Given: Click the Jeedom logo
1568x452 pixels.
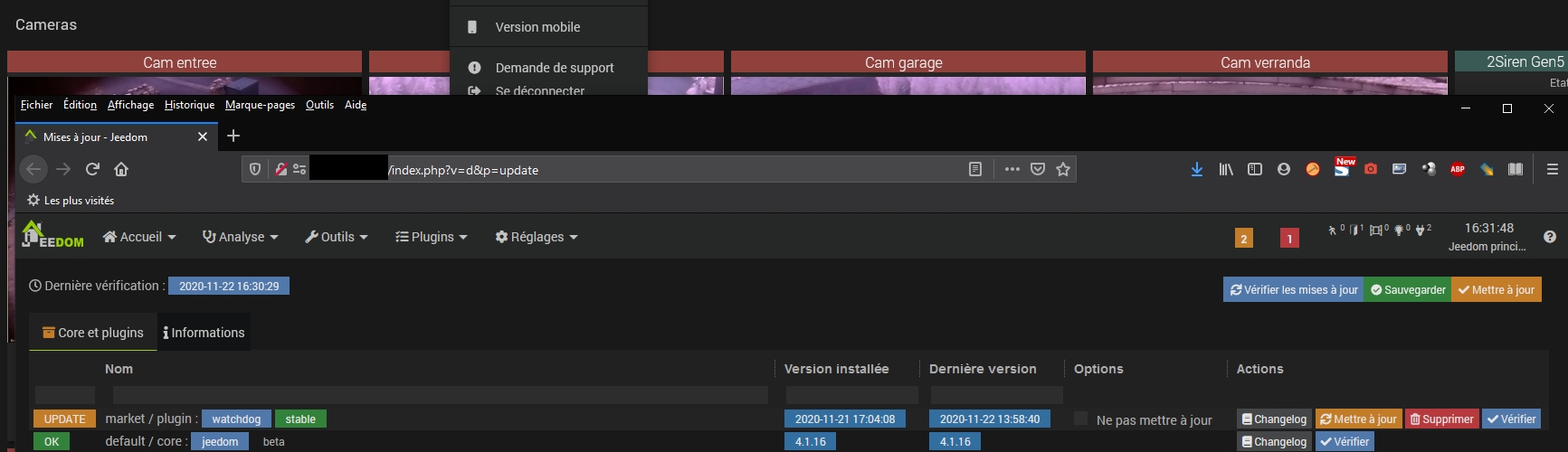Looking at the screenshot, I should [52, 235].
